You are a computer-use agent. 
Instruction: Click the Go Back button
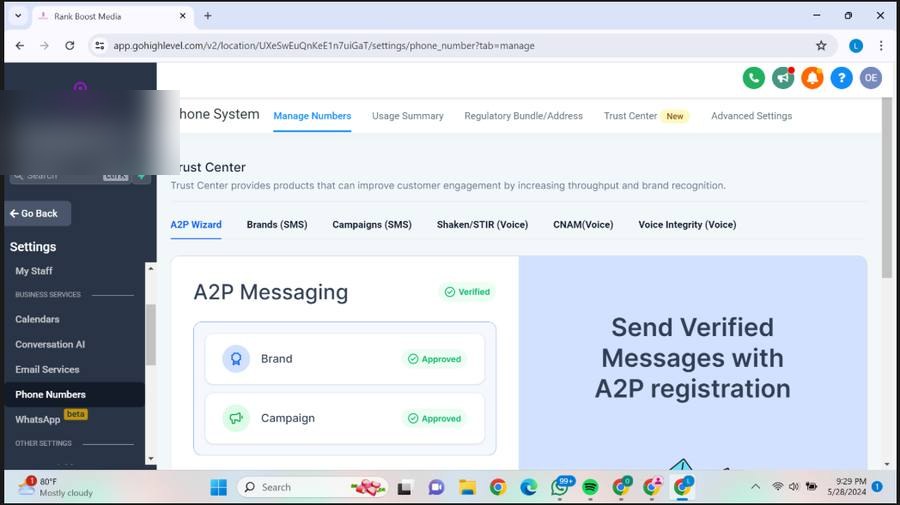tap(38, 213)
